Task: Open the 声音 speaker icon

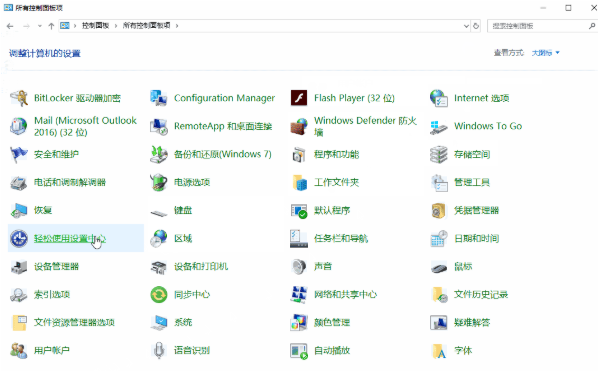Action: [299, 267]
